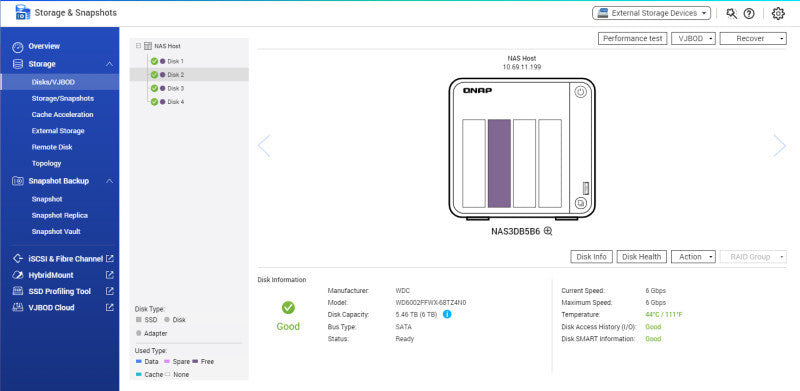Click the Performance test button
The height and width of the screenshot is (391, 800).
click(x=633, y=39)
